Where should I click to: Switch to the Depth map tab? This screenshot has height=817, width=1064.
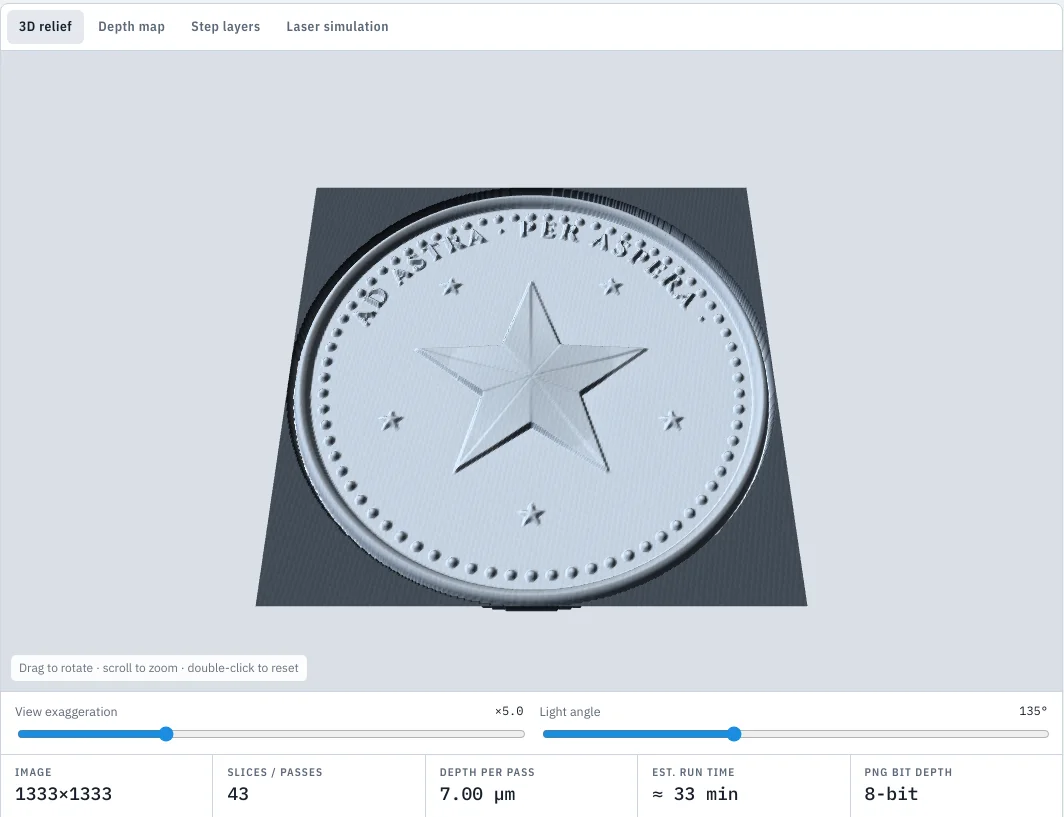point(132,26)
